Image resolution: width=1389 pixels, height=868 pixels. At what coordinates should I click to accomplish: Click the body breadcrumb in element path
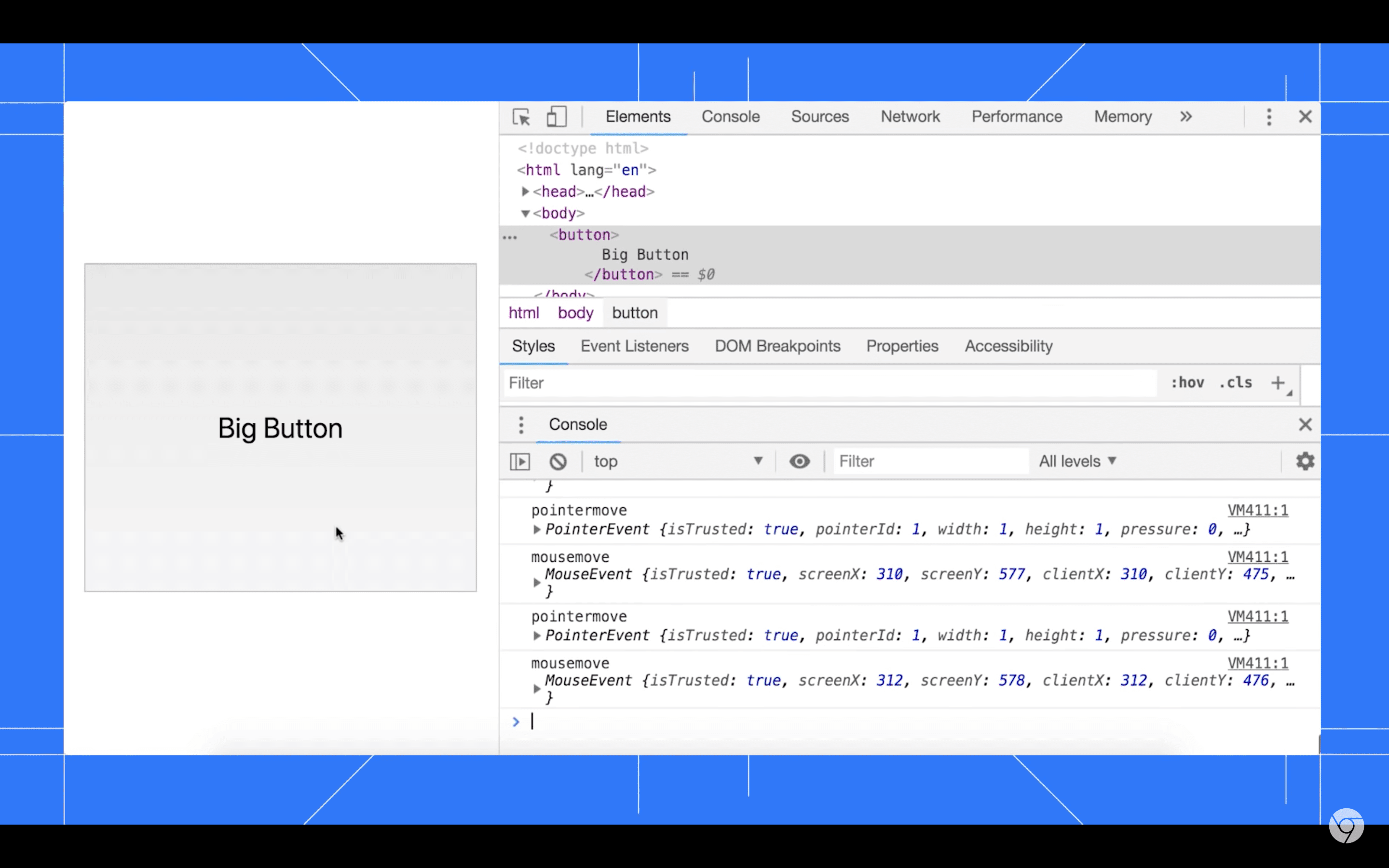tap(575, 312)
